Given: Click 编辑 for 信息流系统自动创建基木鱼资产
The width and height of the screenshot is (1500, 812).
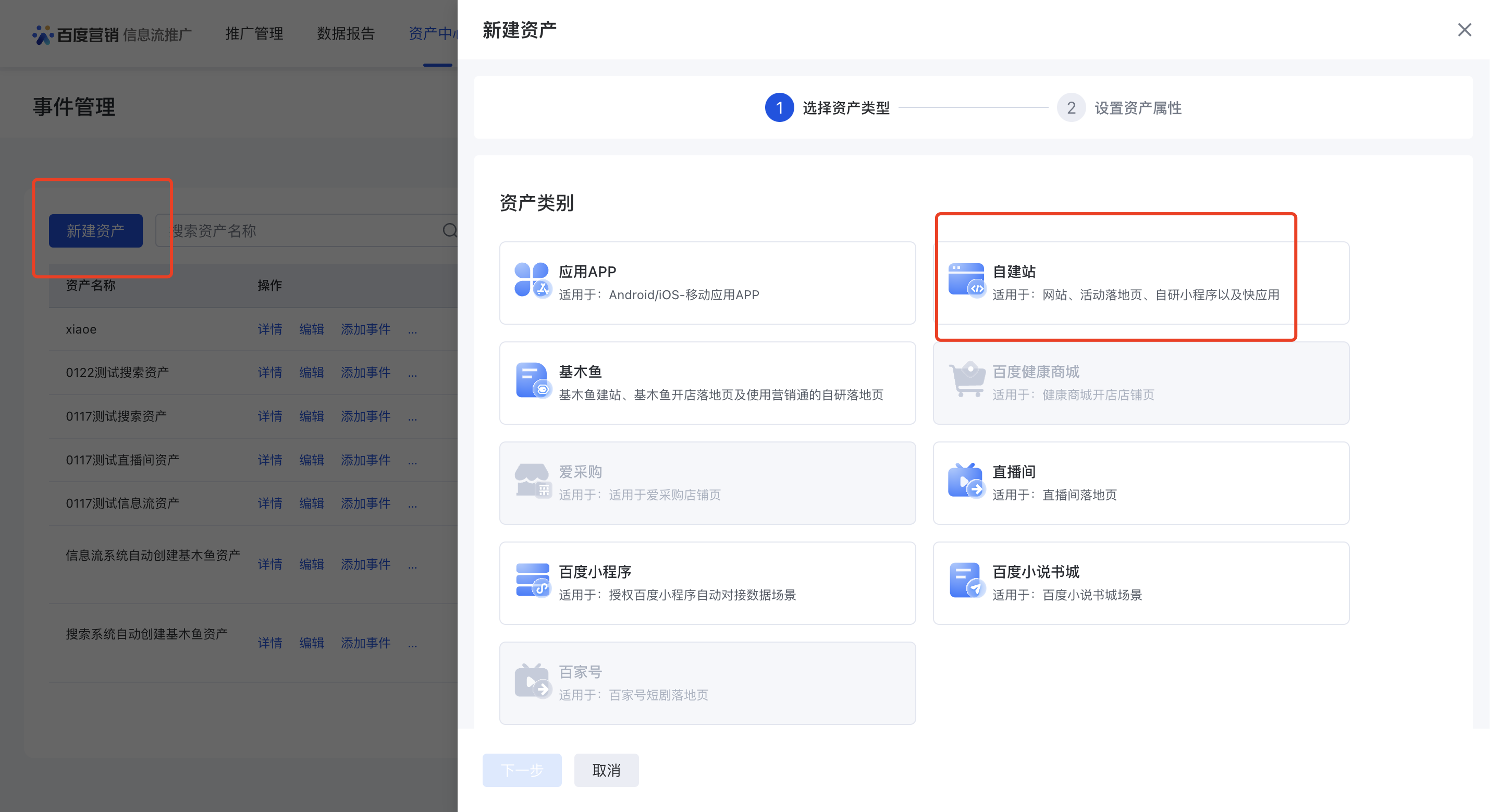Looking at the screenshot, I should [x=311, y=564].
